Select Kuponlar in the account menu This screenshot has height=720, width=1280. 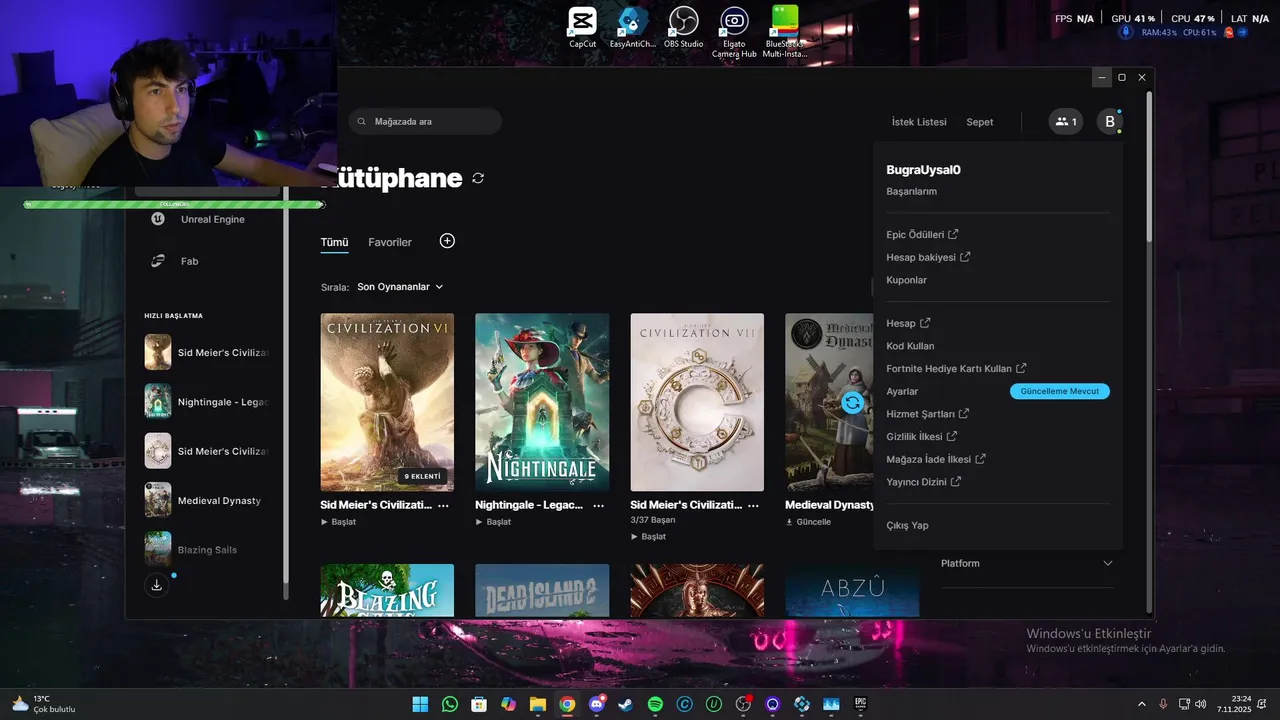pos(907,280)
